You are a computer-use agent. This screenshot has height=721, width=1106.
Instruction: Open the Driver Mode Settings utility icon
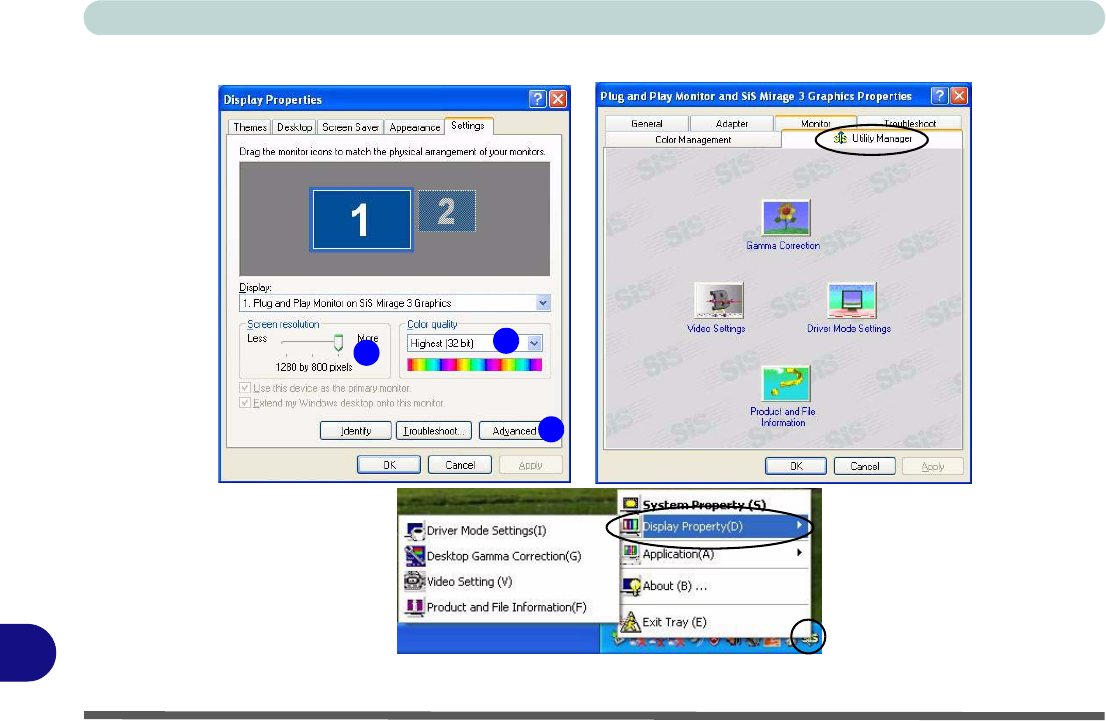click(x=851, y=301)
